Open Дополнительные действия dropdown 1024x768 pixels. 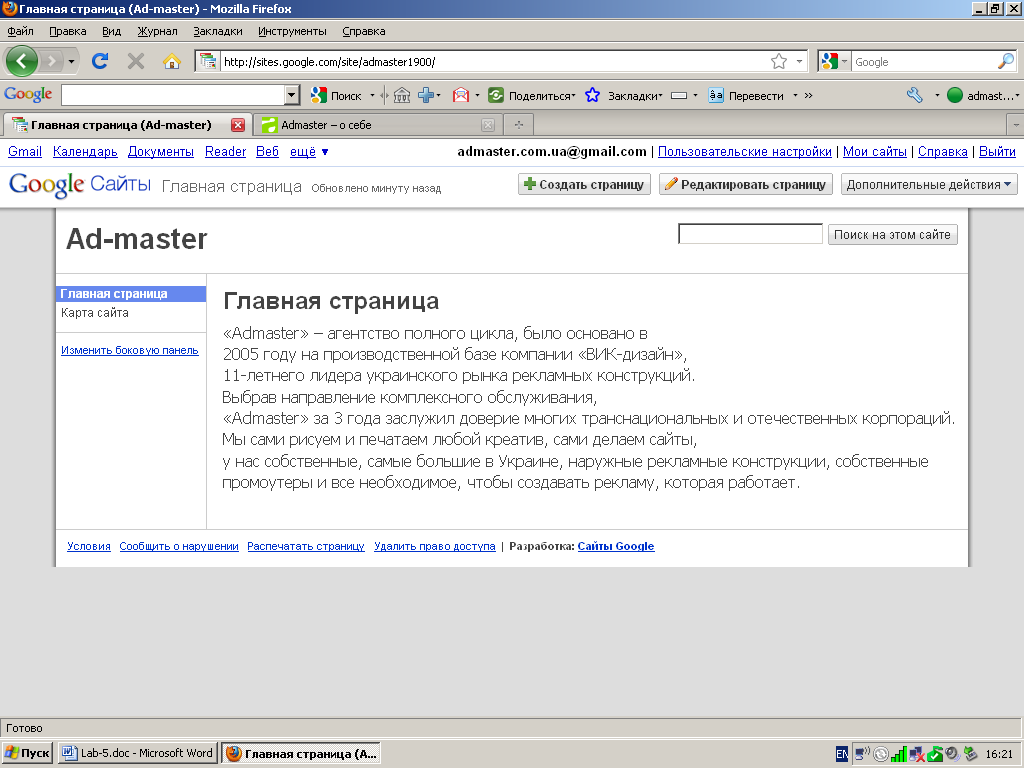(x=929, y=184)
